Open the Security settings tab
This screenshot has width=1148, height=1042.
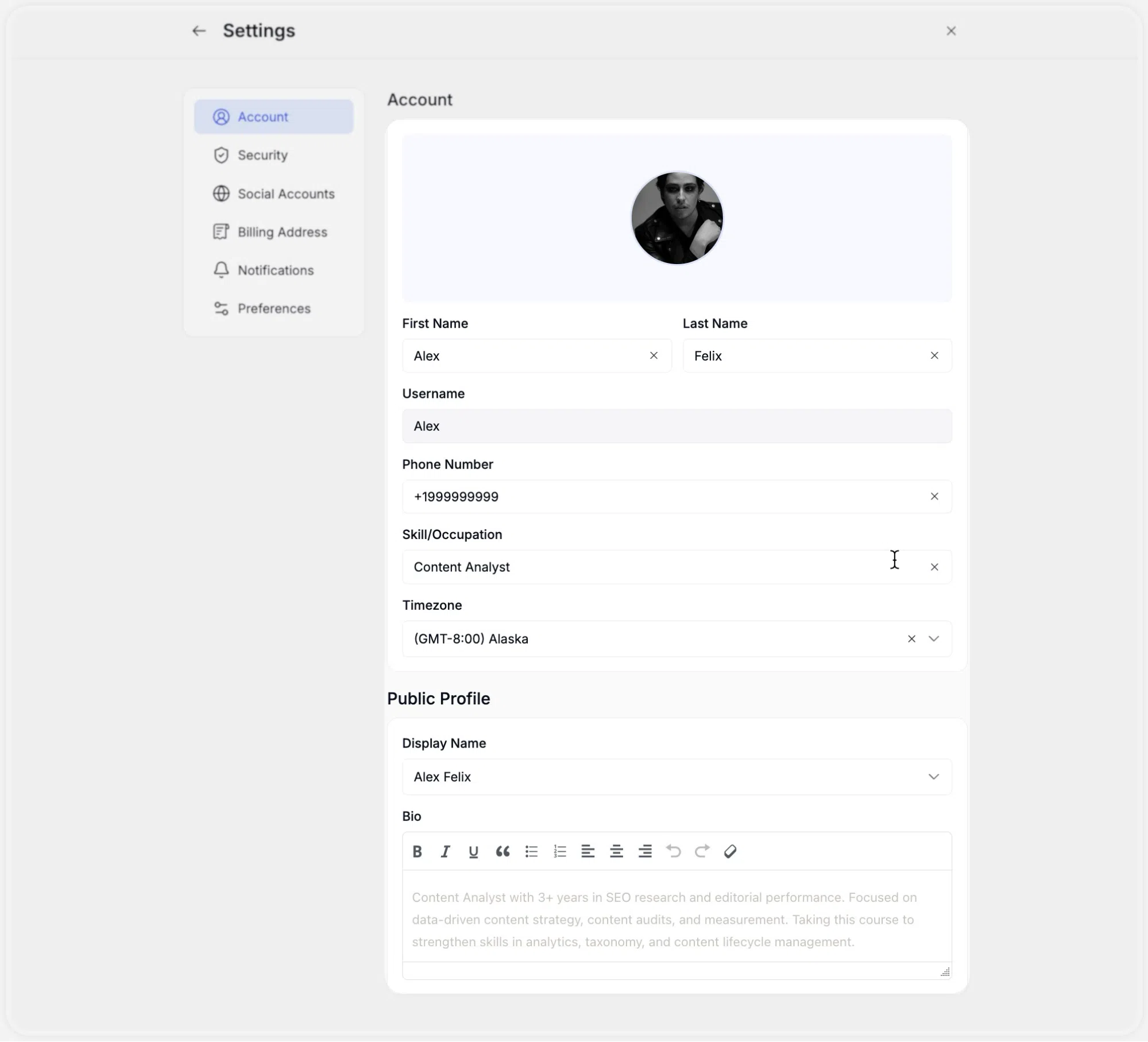click(273, 155)
